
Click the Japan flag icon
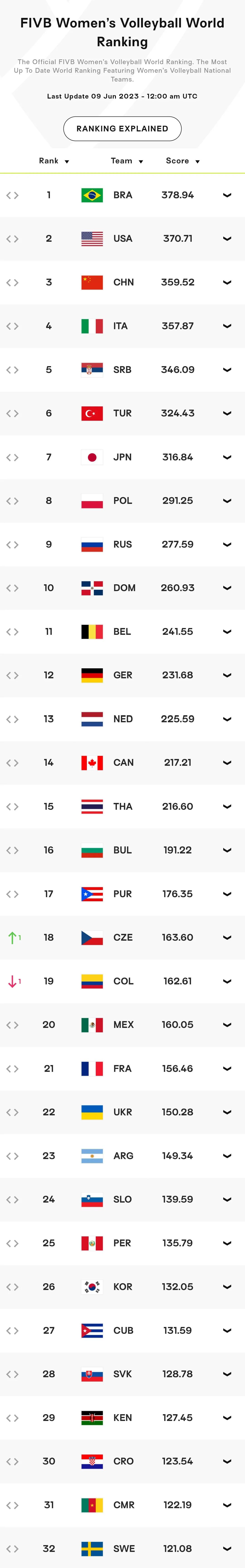point(92,457)
